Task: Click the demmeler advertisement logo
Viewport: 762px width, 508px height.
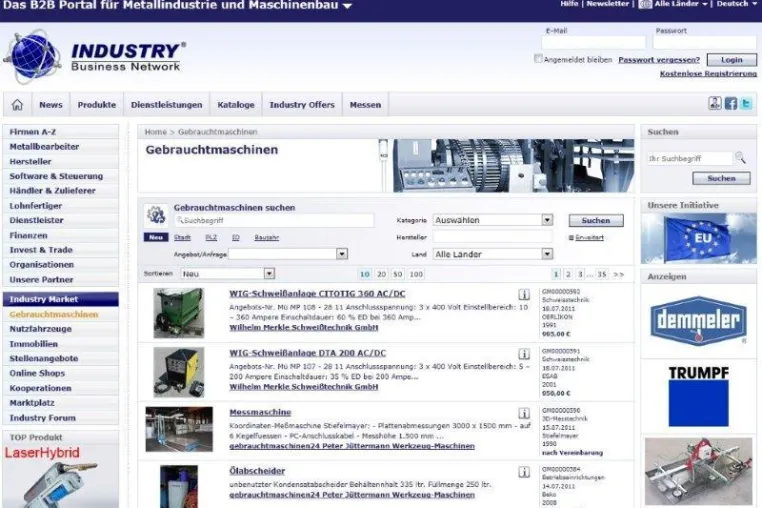Action: 698,321
